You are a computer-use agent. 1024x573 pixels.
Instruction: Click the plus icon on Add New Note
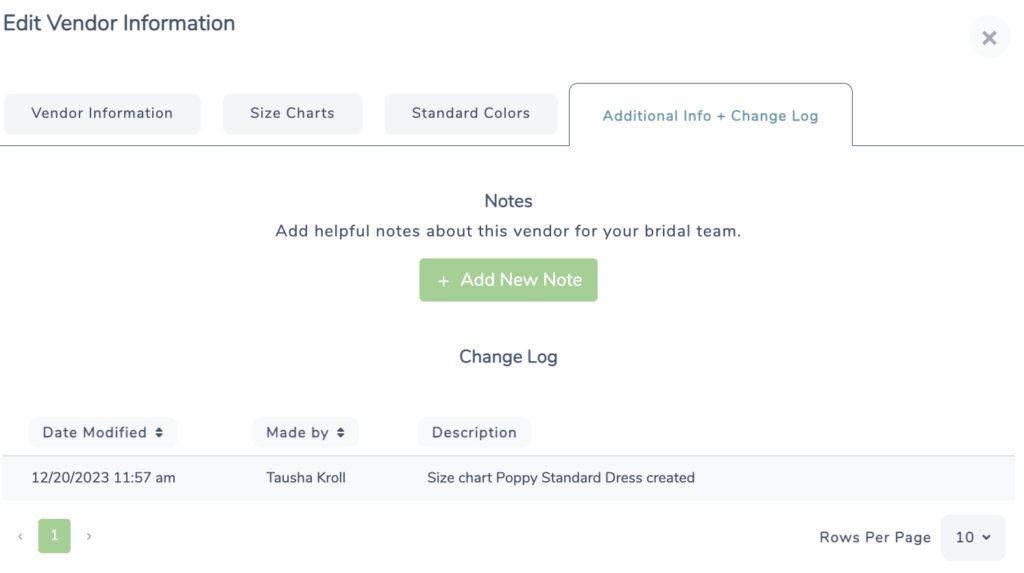point(443,281)
